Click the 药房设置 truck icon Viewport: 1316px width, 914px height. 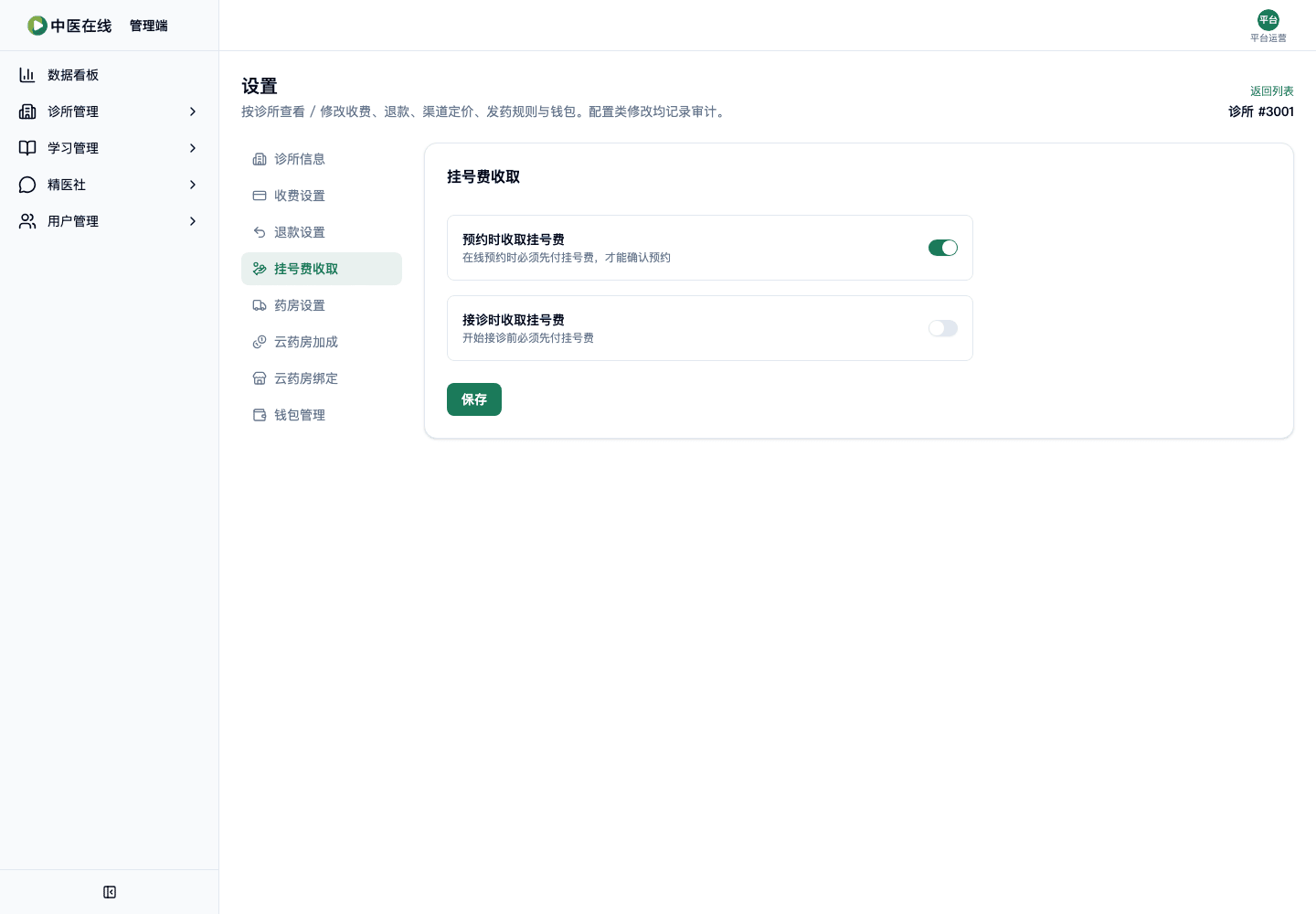point(260,305)
